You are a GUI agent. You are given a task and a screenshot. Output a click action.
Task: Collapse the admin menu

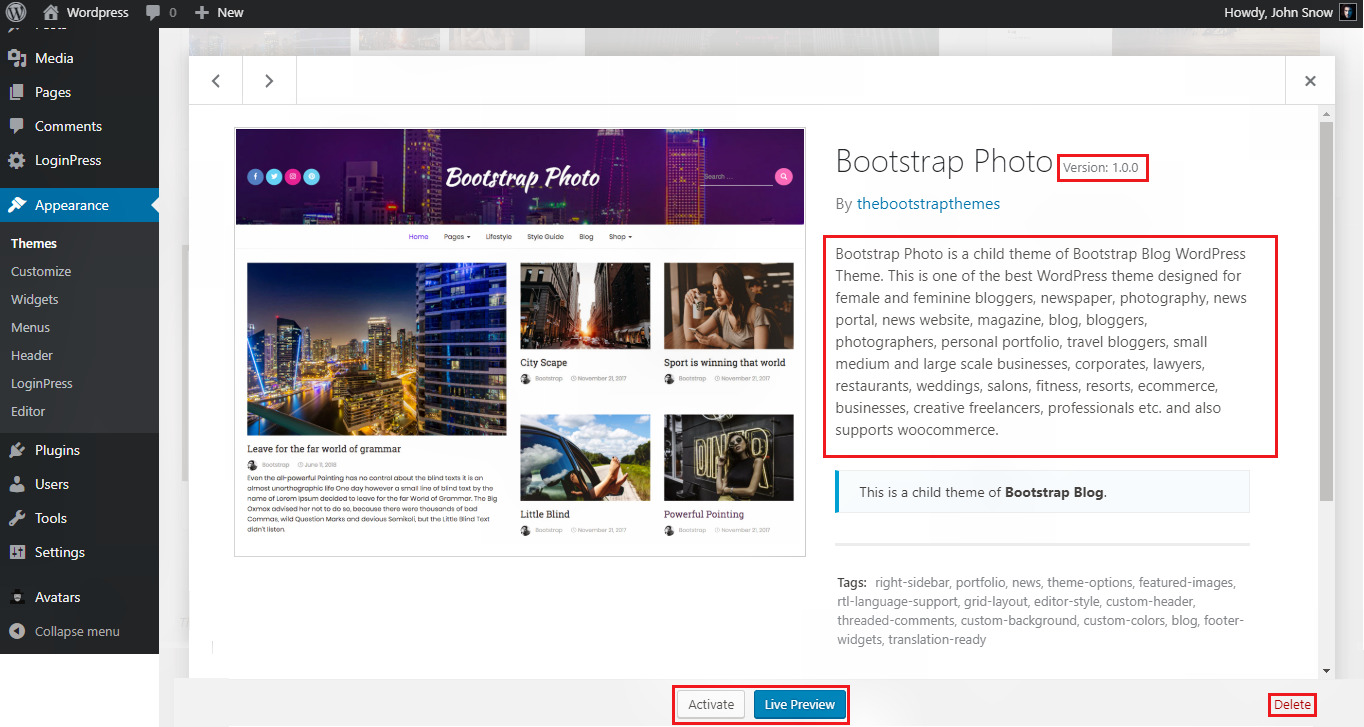pos(65,631)
